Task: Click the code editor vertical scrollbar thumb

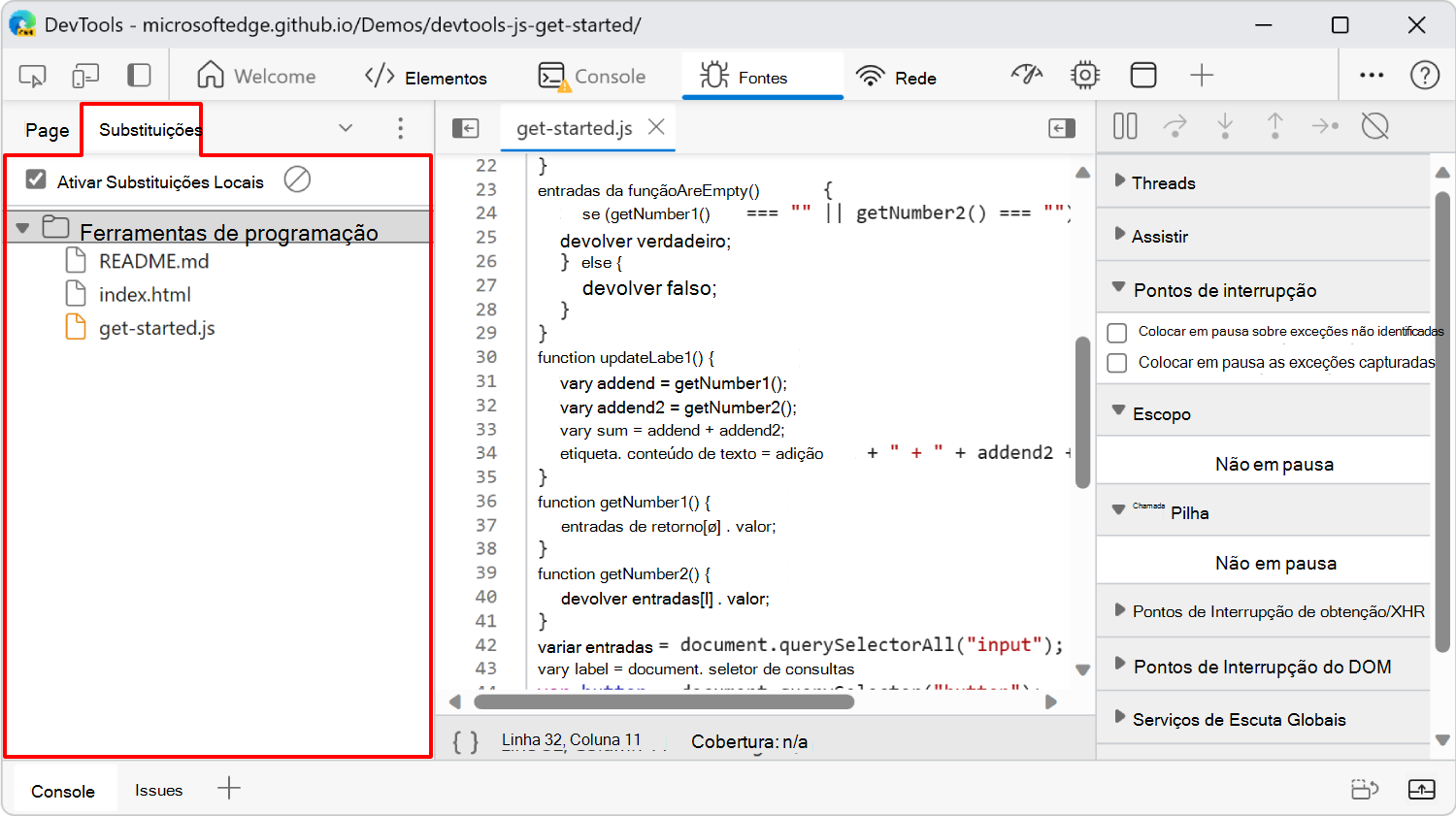Action: point(1083,411)
